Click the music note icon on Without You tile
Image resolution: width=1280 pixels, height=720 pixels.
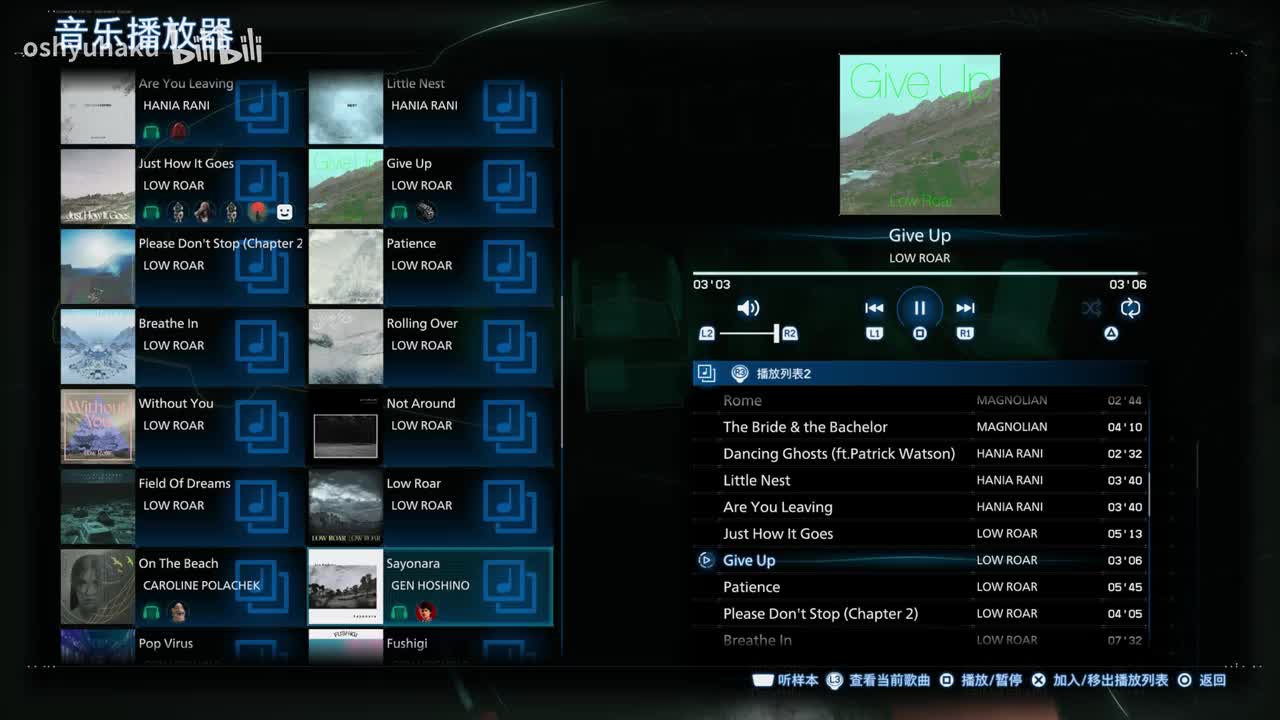pos(261,428)
